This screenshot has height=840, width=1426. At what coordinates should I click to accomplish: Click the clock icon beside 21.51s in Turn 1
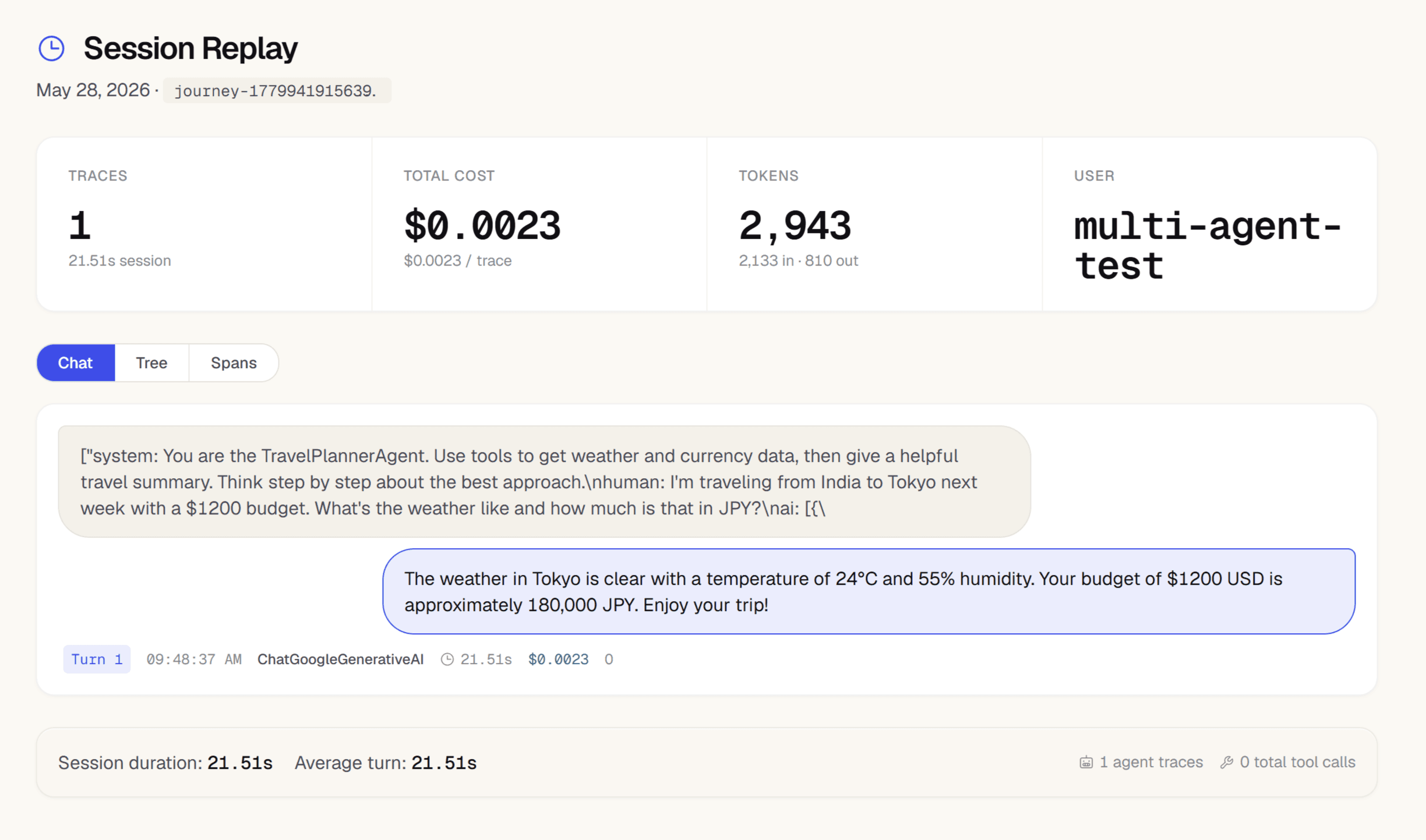tap(447, 659)
